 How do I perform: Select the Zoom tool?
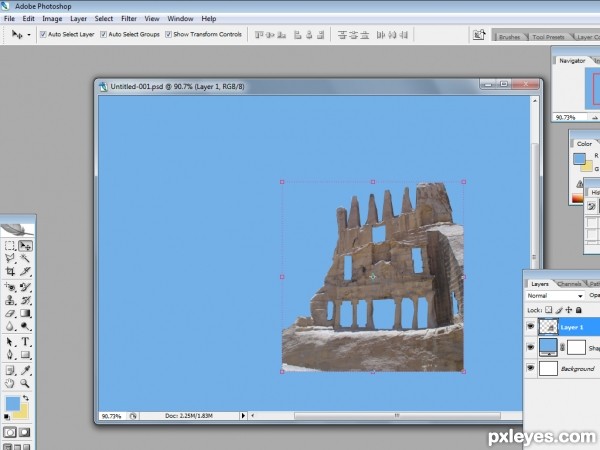(x=25, y=383)
